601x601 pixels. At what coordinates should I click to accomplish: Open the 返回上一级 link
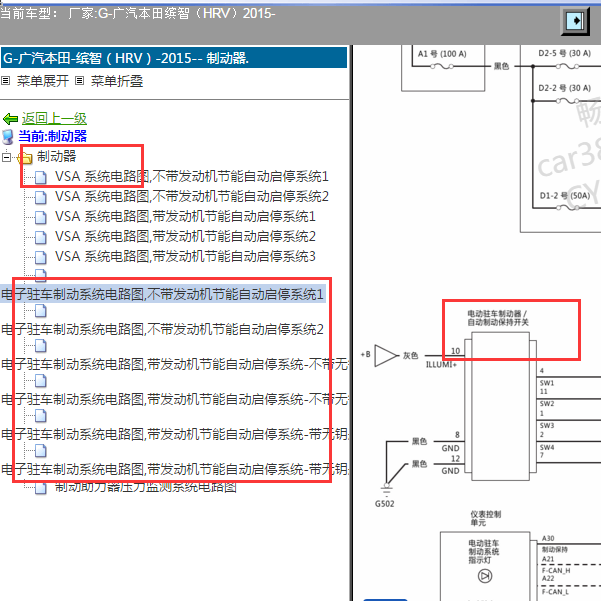(54, 118)
